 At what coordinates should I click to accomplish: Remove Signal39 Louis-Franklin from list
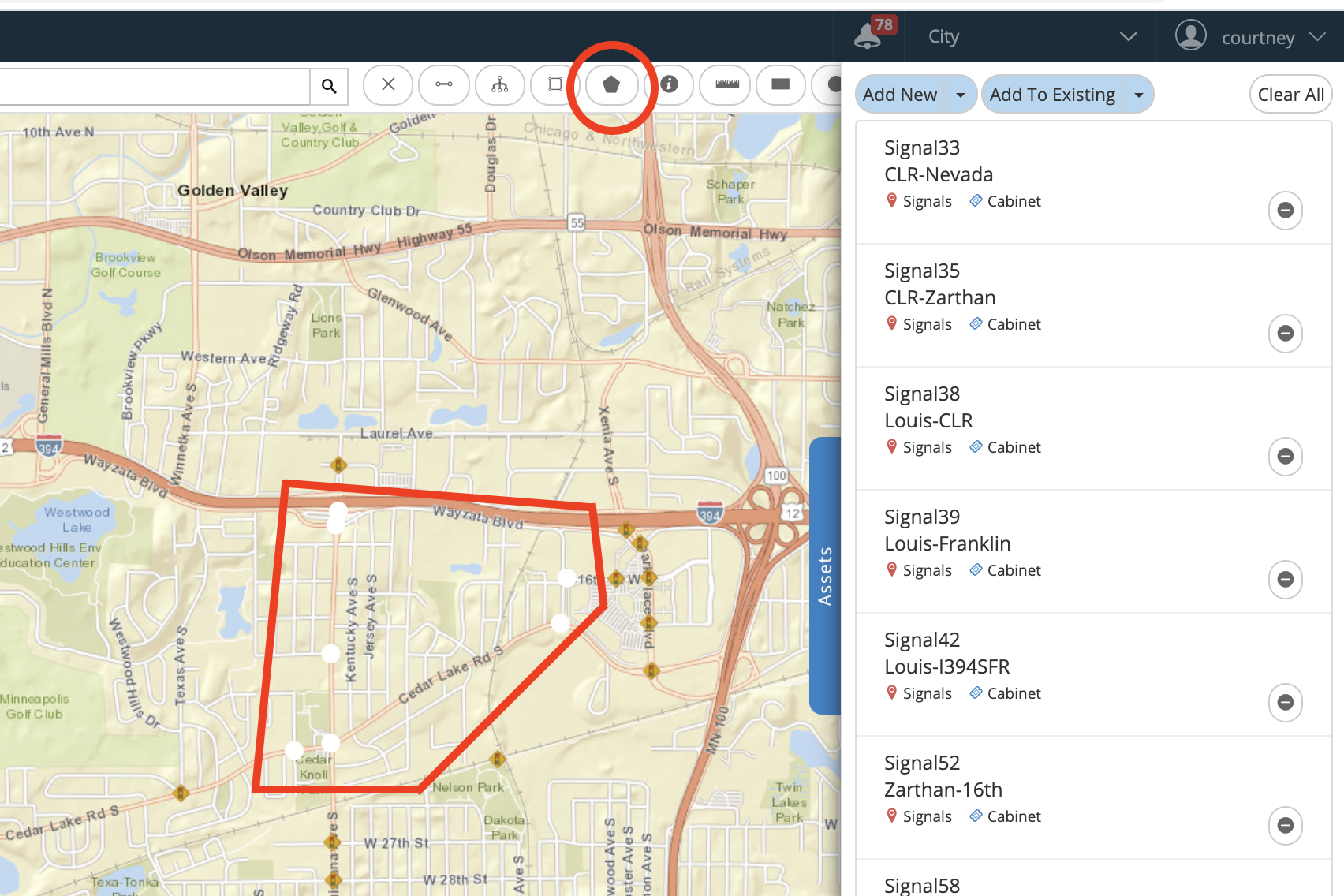(x=1286, y=580)
